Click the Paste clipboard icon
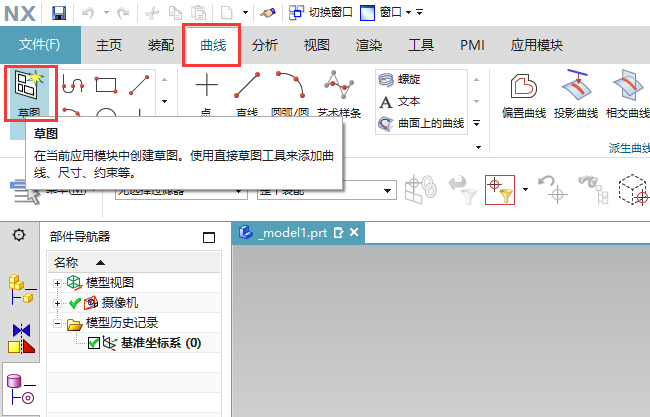 [199, 13]
